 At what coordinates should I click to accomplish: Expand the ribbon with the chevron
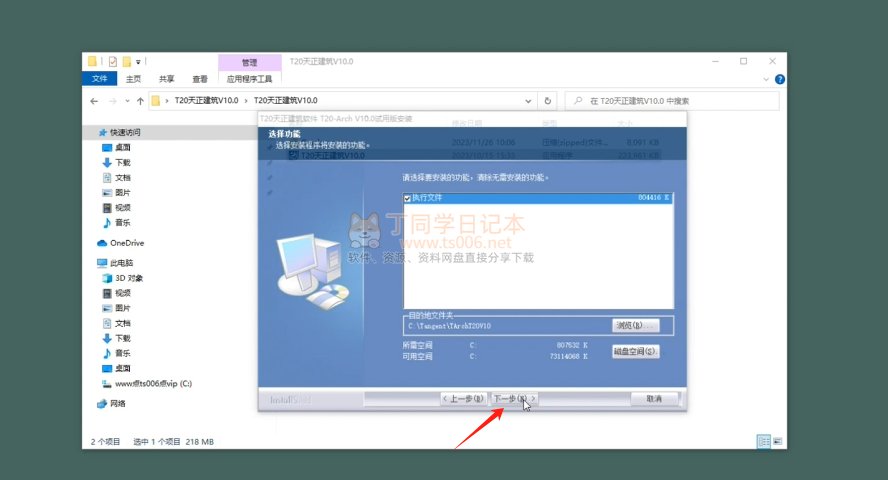point(766,79)
